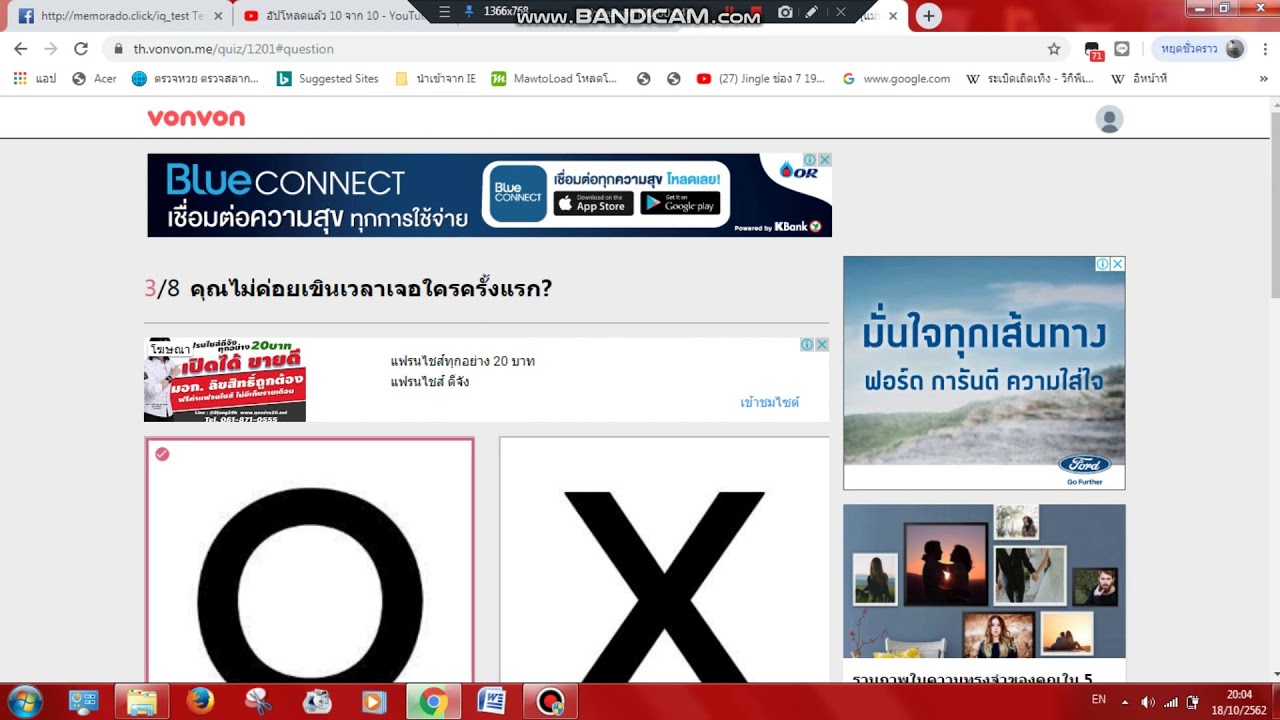Open extension with red 71 badge
Screen dimensions: 1280x720
(x=1092, y=49)
